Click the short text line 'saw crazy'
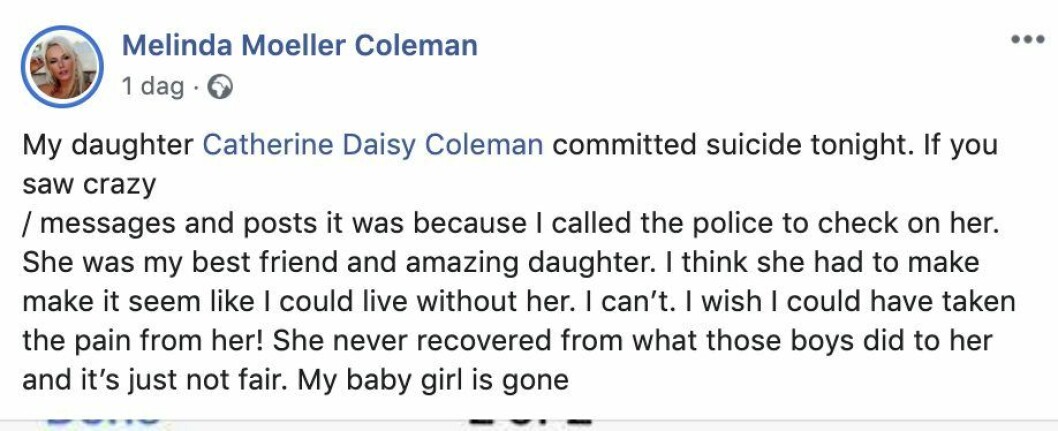This screenshot has height=431, width=1058. [89, 185]
